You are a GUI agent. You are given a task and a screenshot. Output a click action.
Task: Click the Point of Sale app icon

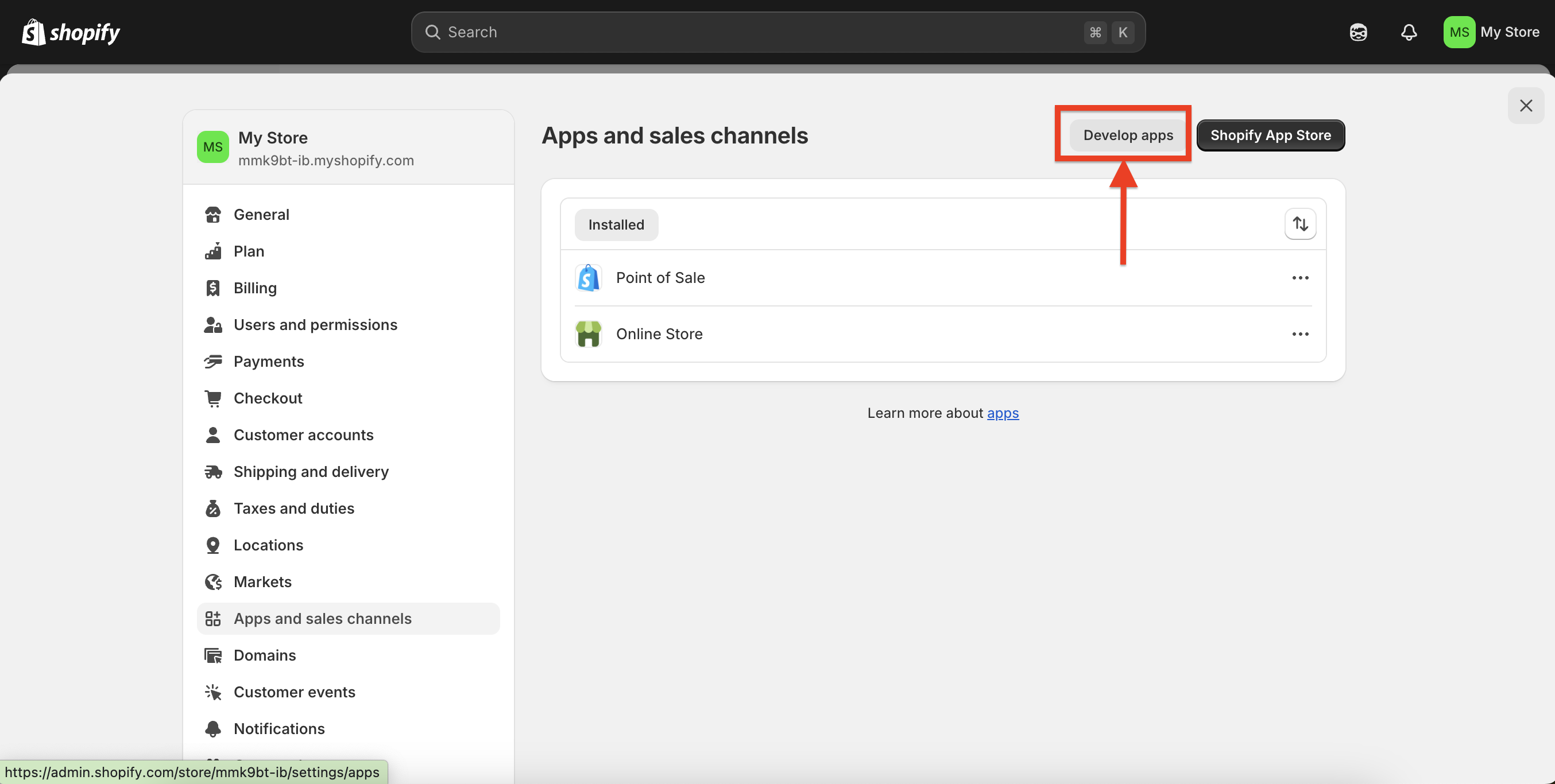[x=588, y=278]
